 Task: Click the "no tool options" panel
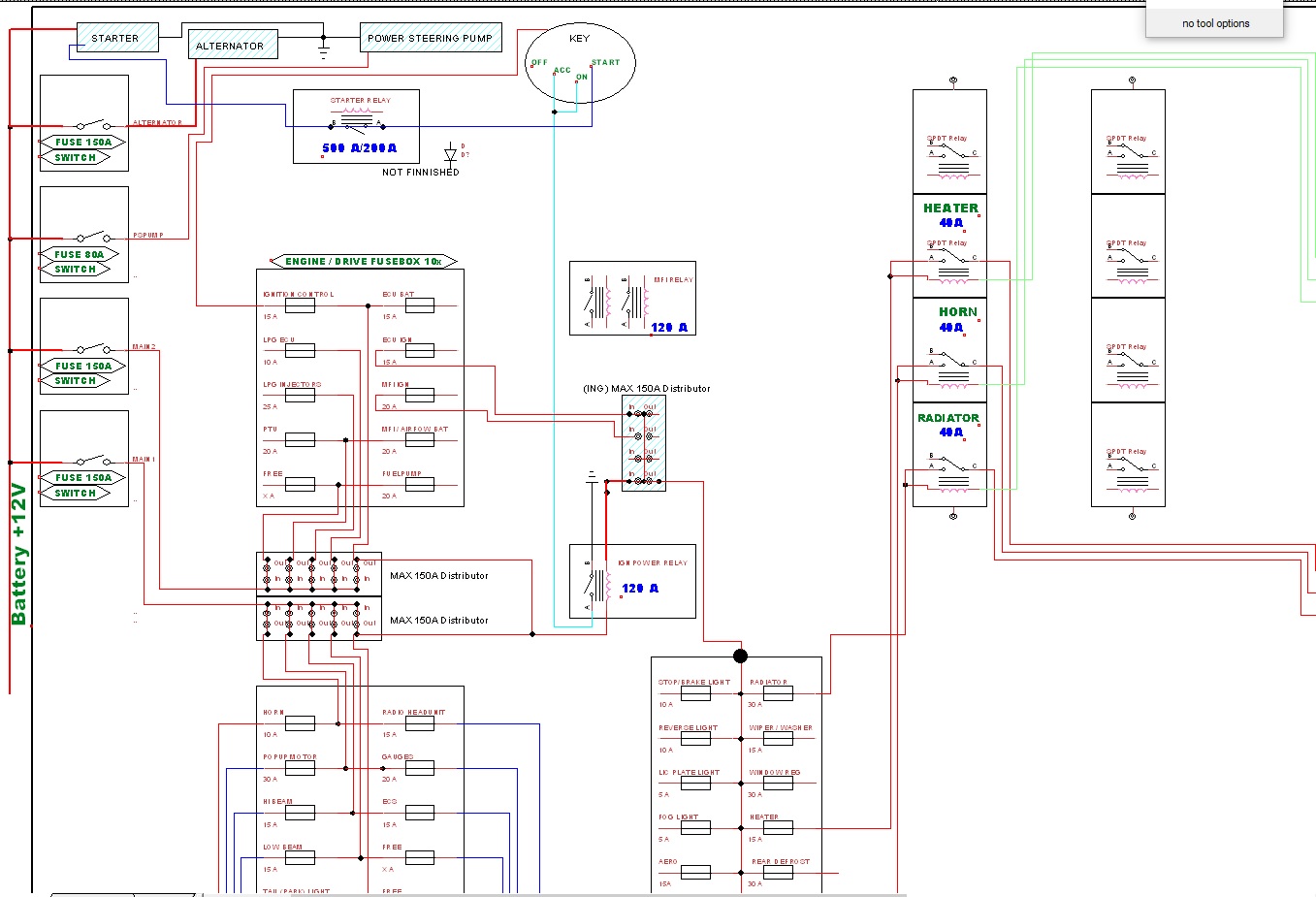tap(1215, 23)
